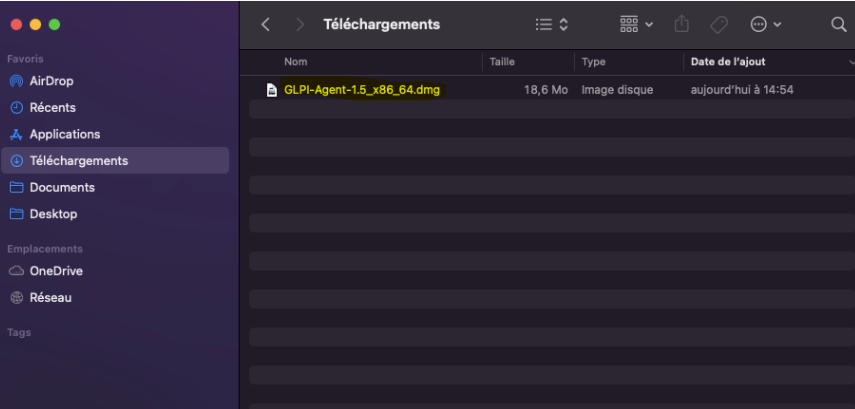Viewport: 855px width, 409px height.
Task: Zoom window with green button
Action: pos(54,25)
